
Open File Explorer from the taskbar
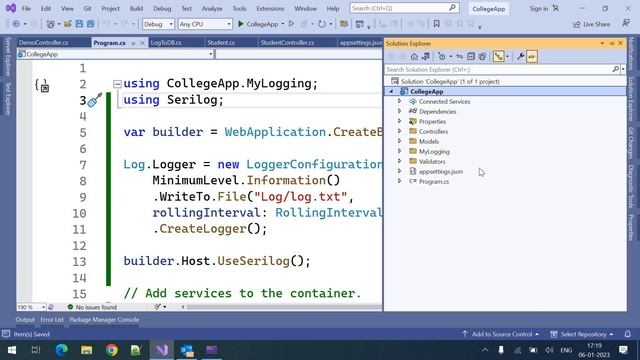tap(87, 350)
